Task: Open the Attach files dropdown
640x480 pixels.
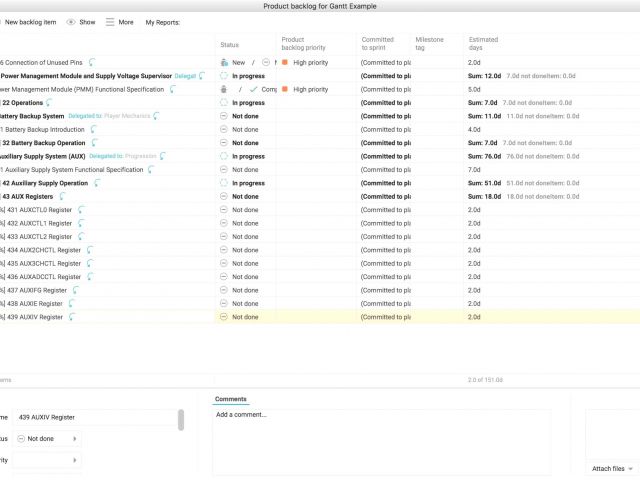Action: click(612, 468)
